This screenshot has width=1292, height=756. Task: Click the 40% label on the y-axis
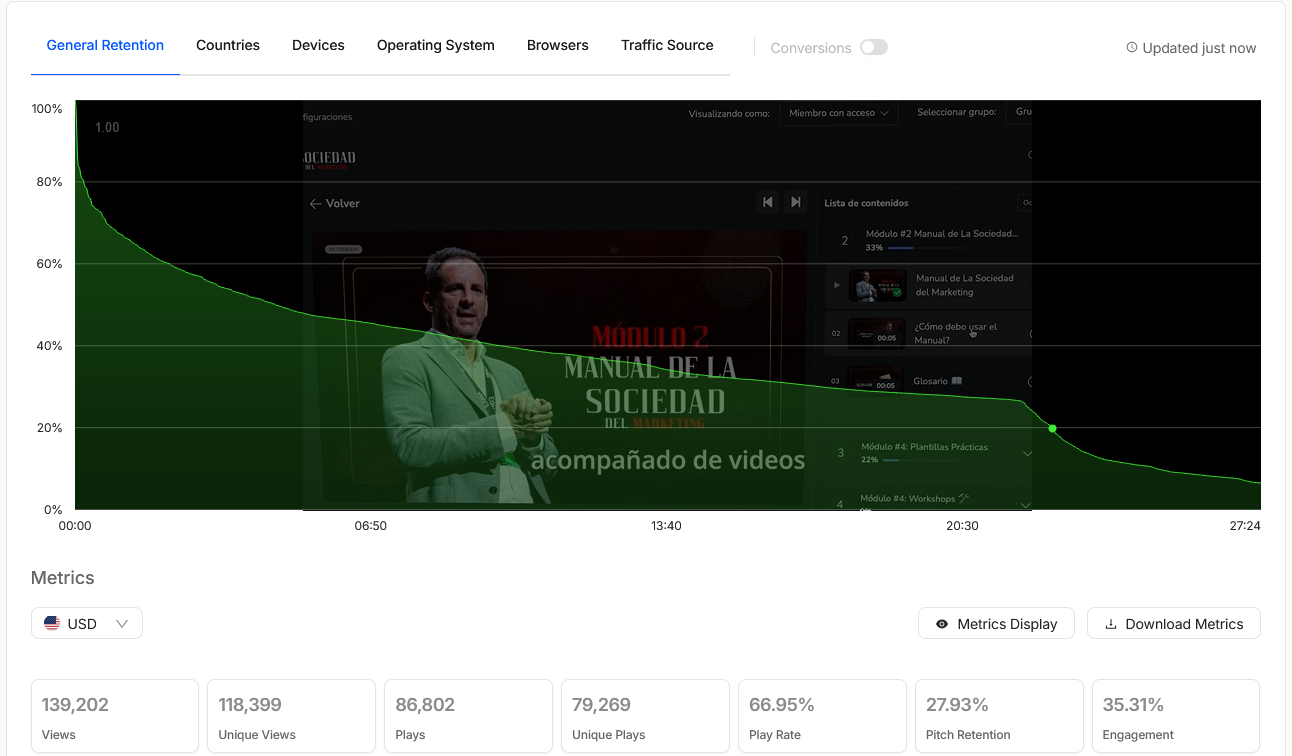click(x=49, y=346)
